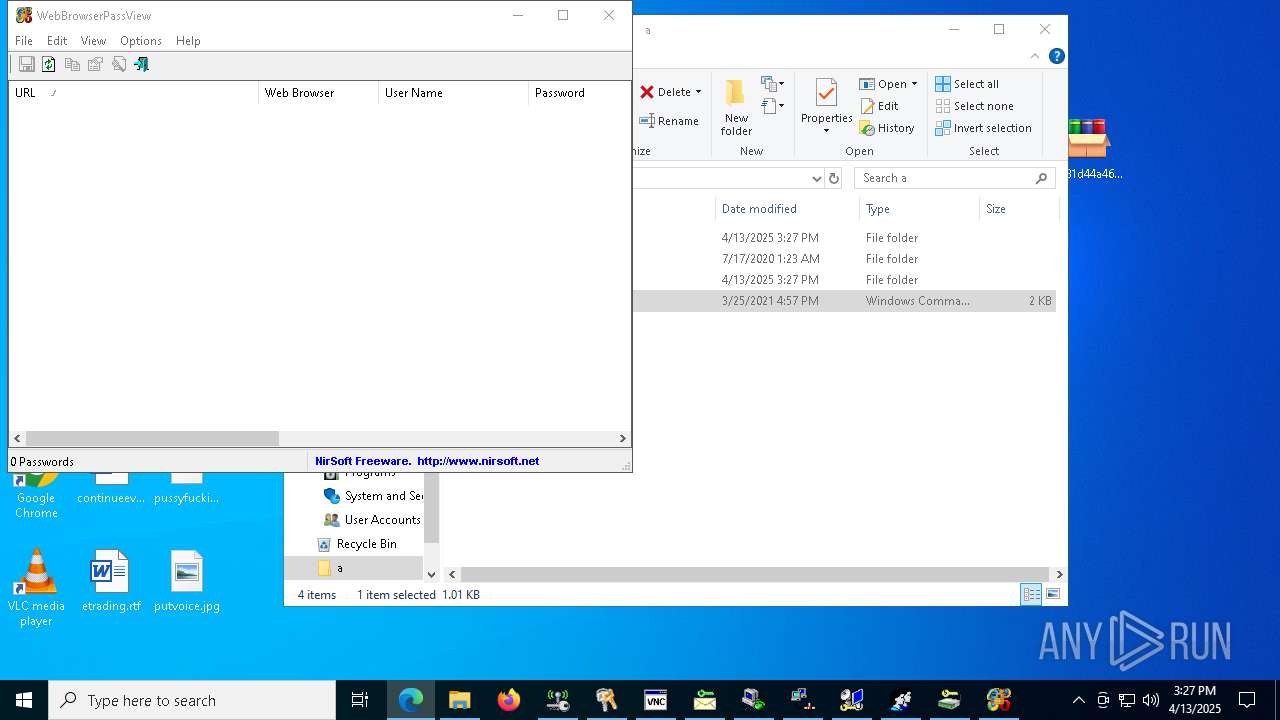Viewport: 1280px width, 720px height.
Task: Click right arrow of WebBrowserPassView horizontal scrollbar
Action: 622,438
